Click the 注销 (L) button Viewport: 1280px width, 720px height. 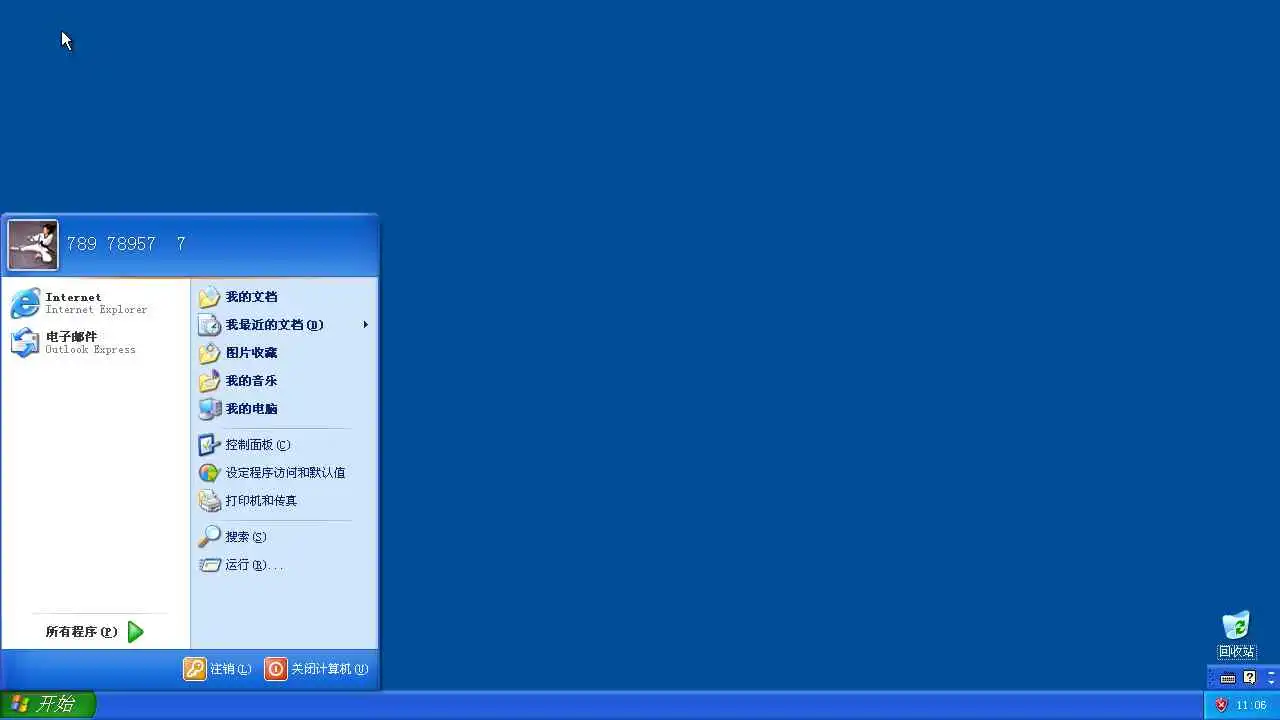218,669
